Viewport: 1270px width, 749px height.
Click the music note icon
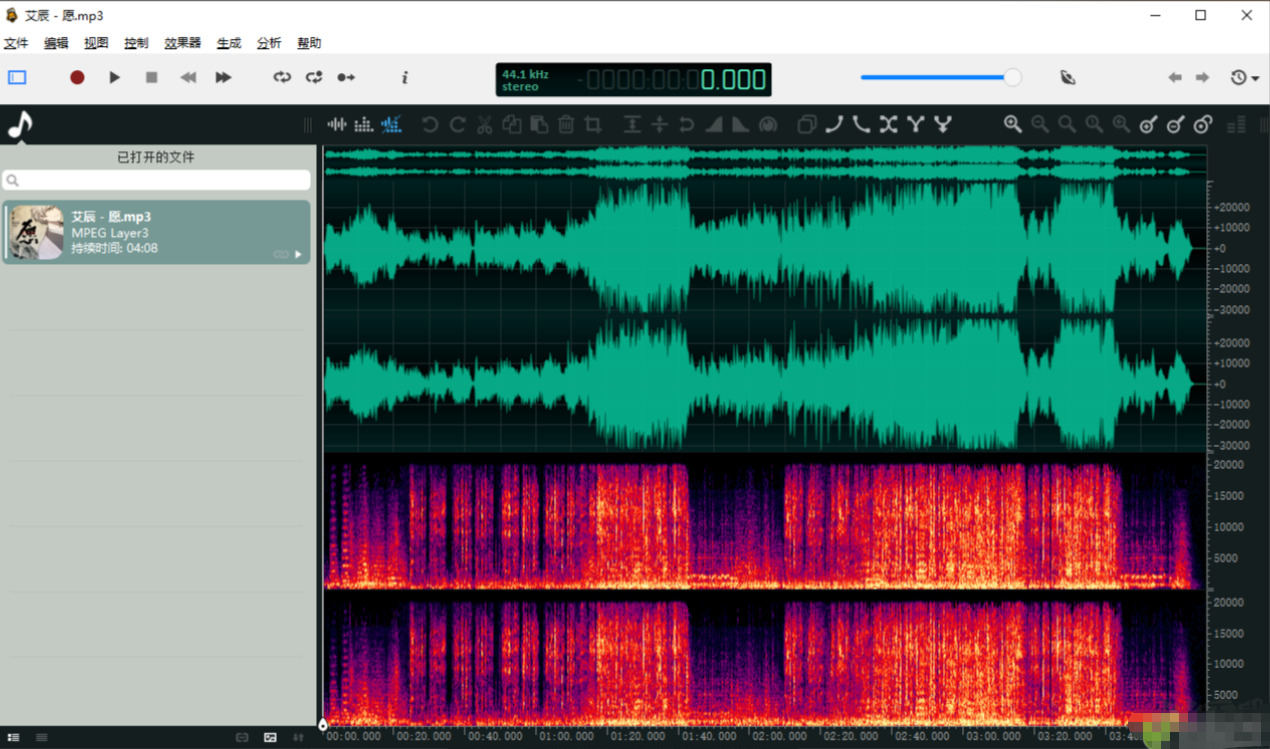click(x=20, y=124)
